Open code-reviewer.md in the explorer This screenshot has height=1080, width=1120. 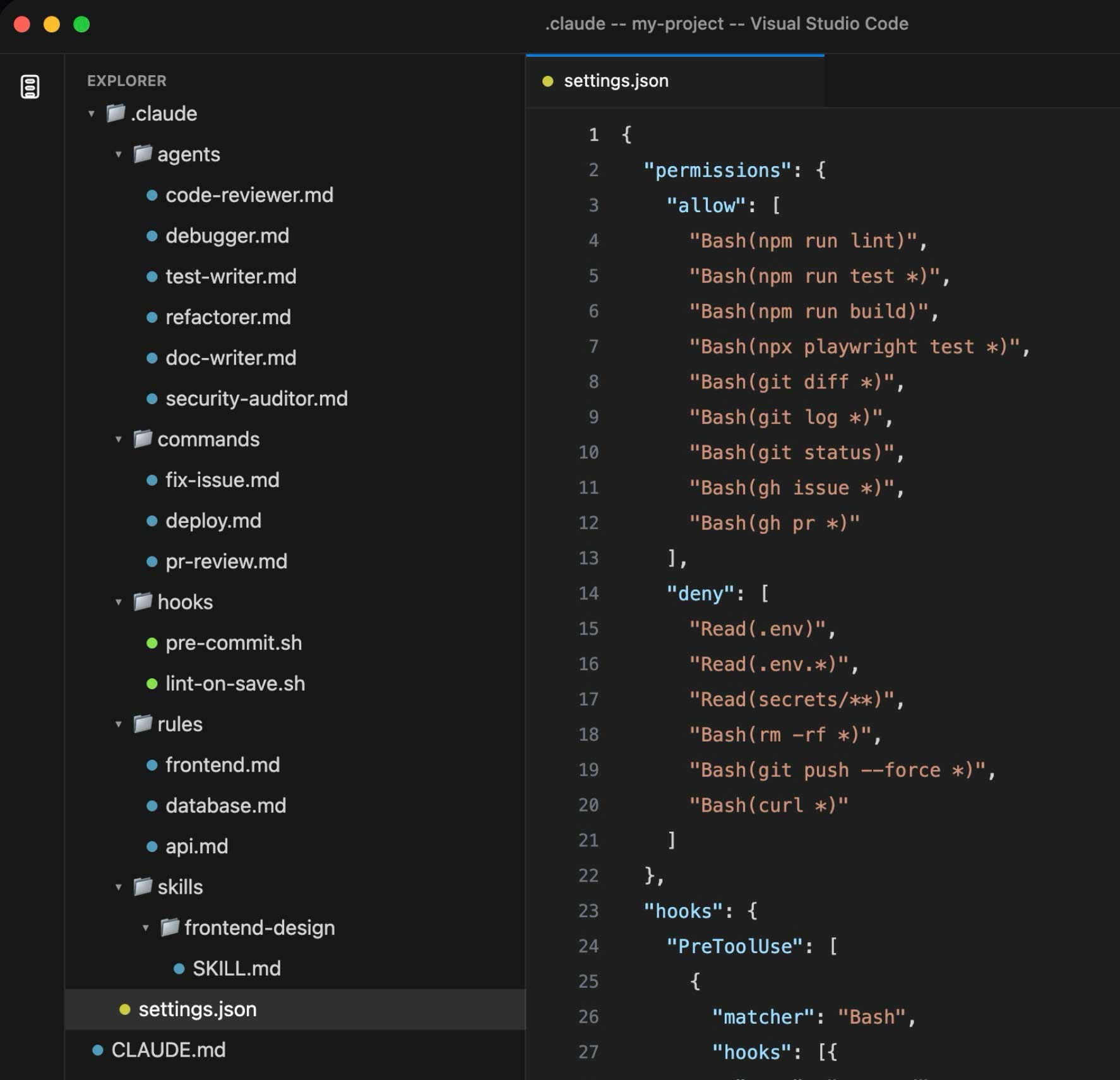pyautogui.click(x=249, y=195)
